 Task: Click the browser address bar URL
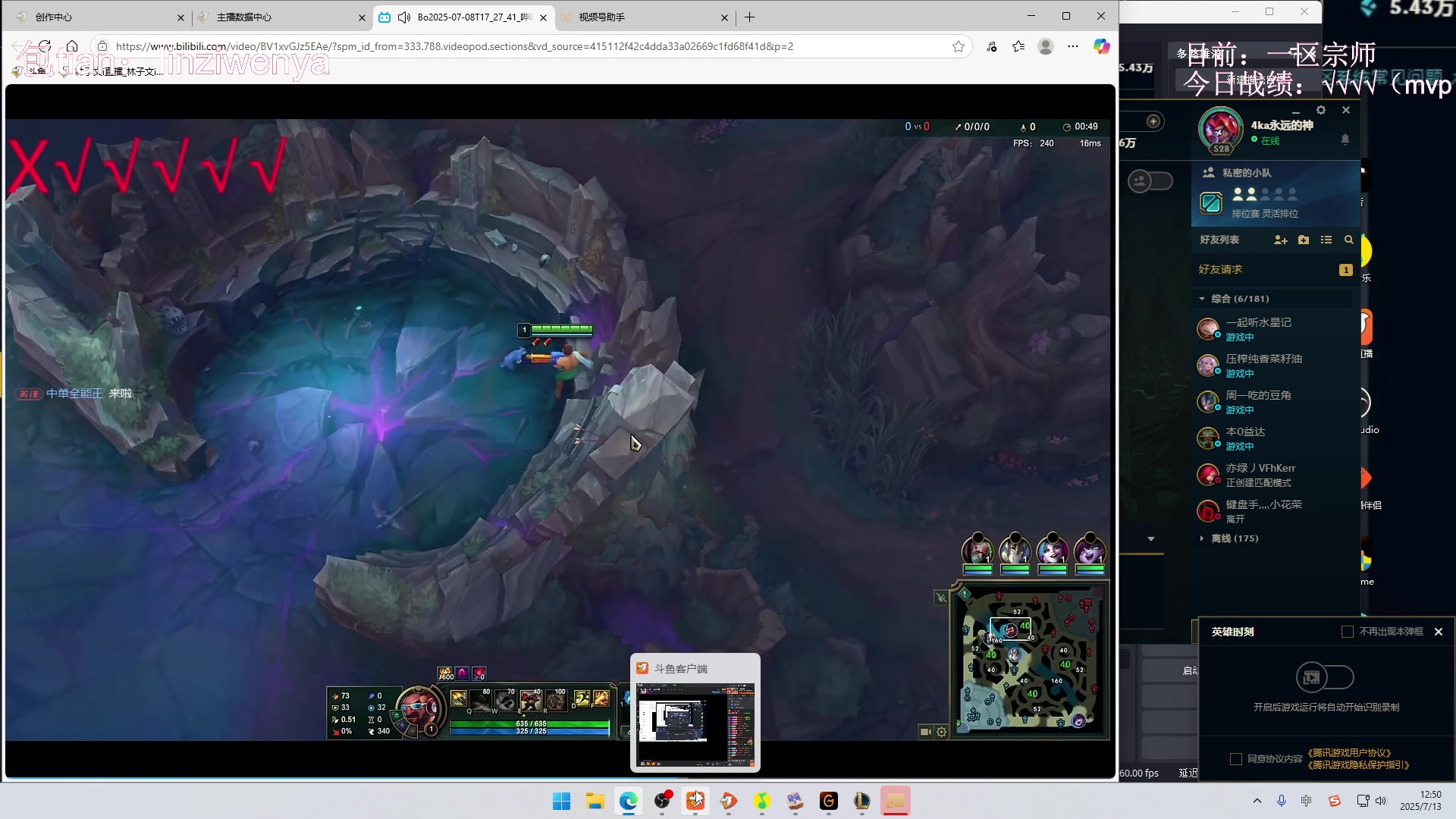[x=455, y=46]
